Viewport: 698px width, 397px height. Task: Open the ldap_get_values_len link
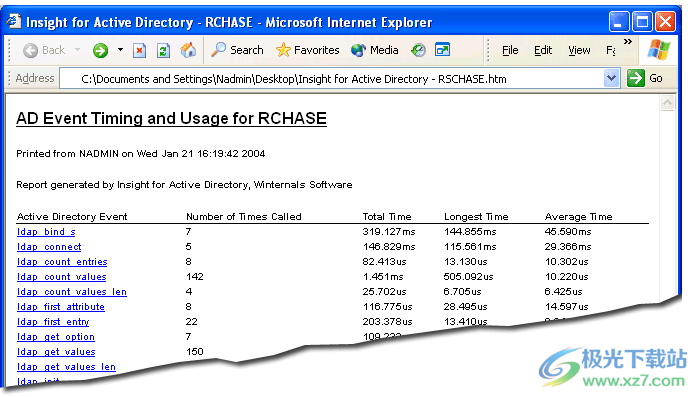(66, 367)
